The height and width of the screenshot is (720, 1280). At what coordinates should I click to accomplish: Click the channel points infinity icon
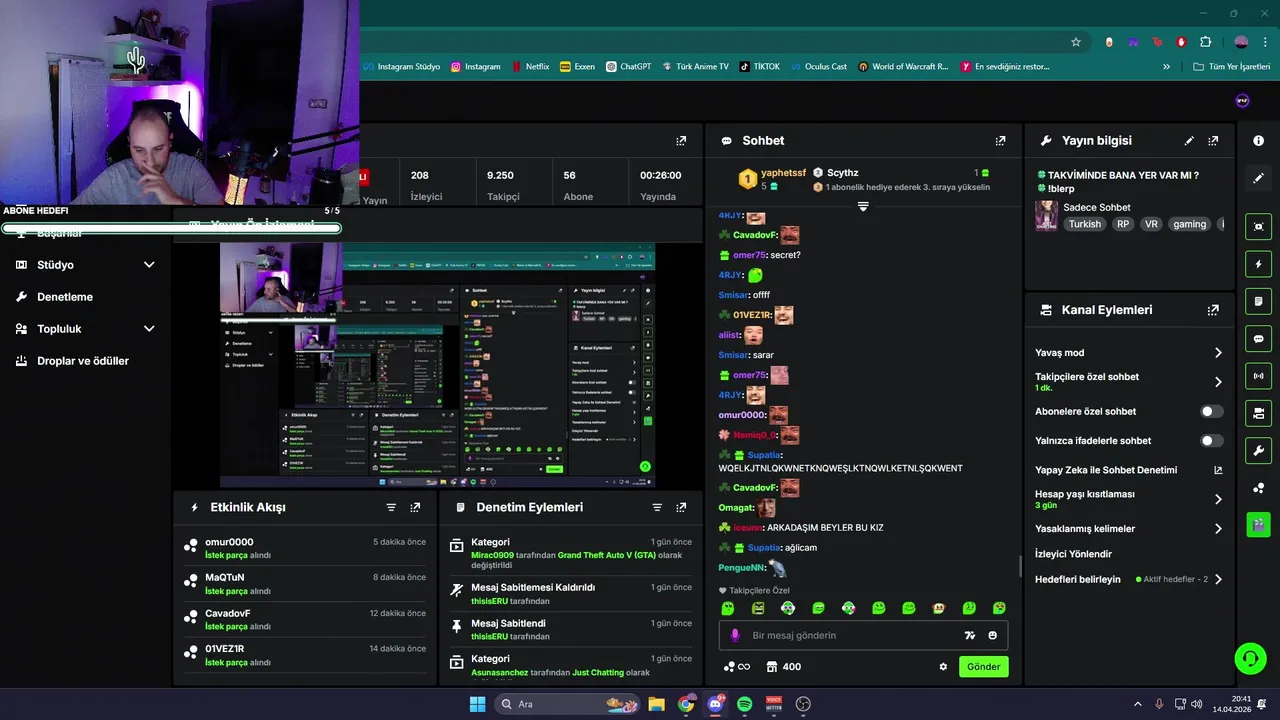click(x=737, y=667)
